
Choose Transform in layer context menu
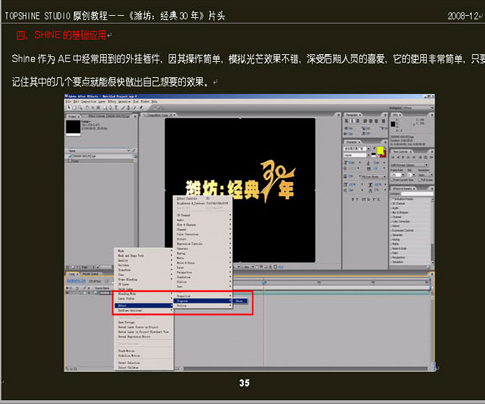(144, 270)
